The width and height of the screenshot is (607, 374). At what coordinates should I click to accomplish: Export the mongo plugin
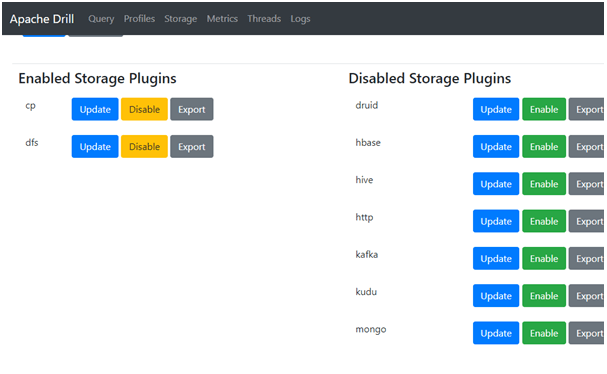(x=586, y=333)
